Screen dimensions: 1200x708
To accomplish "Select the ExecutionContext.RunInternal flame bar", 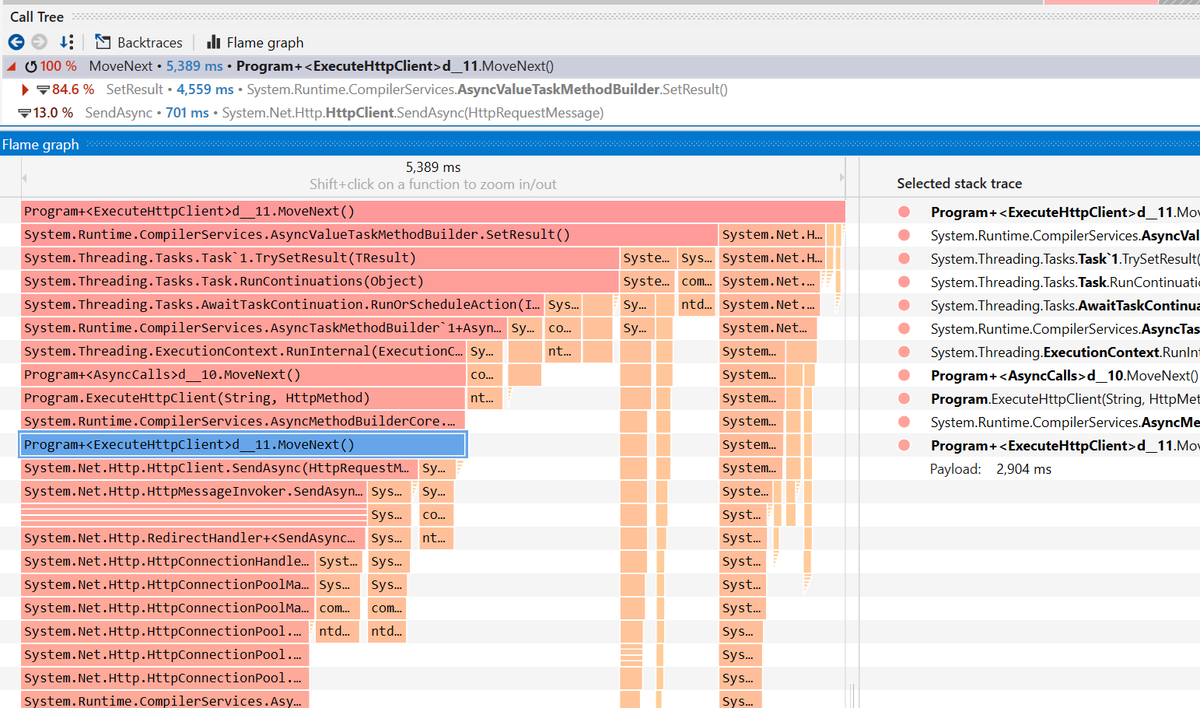I will tap(243, 351).
